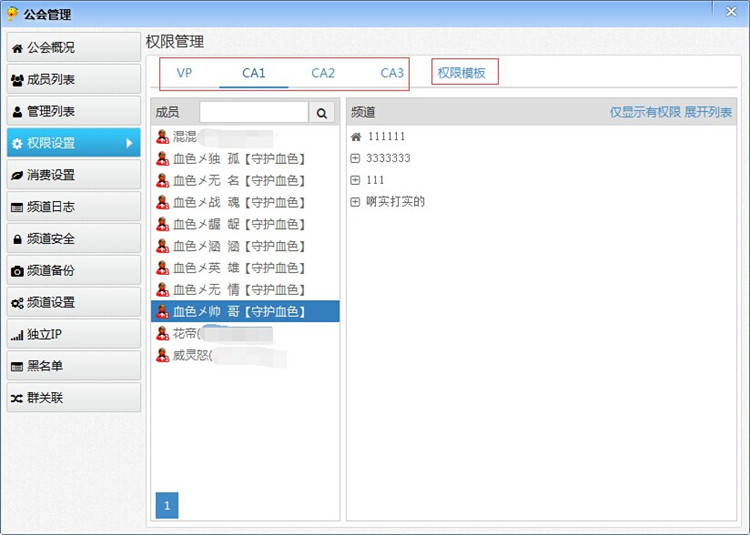The image size is (750, 535).
Task: Go to 管理列表 section
Action: pyautogui.click(x=74, y=111)
